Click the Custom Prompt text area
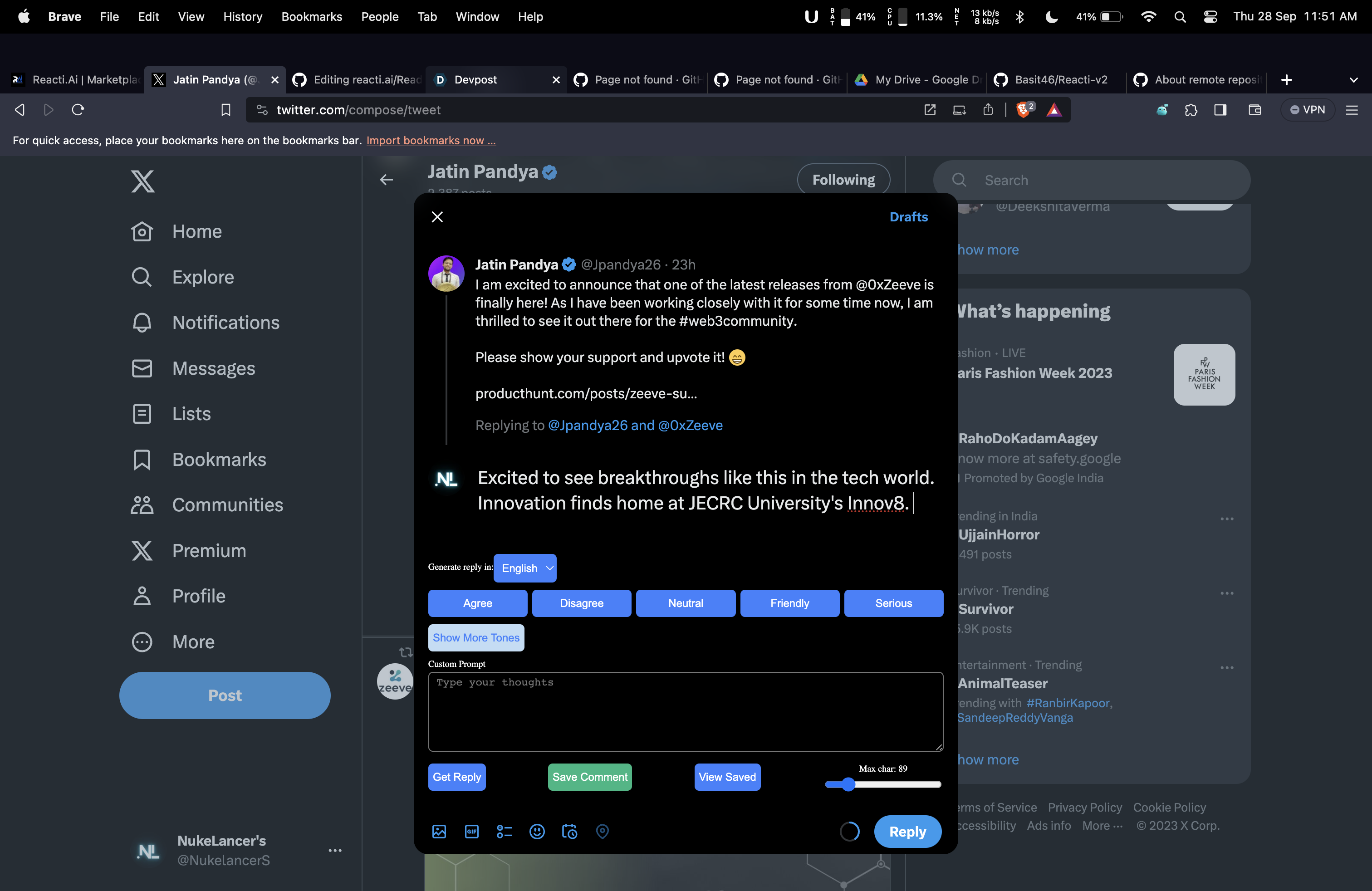Screen dimensions: 1372x891 [x=685, y=711]
